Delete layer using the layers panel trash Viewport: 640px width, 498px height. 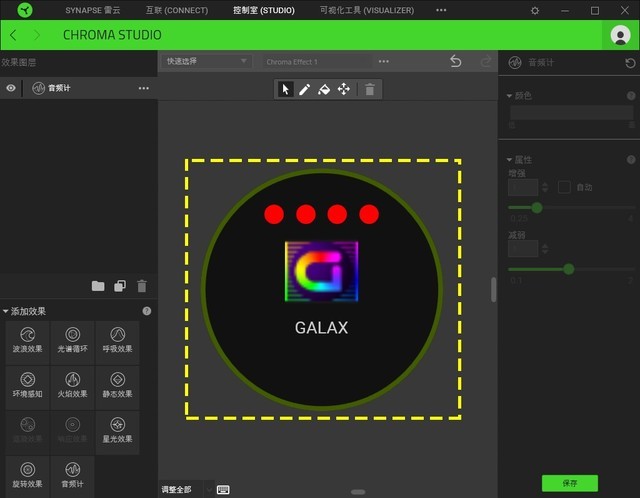click(142, 286)
